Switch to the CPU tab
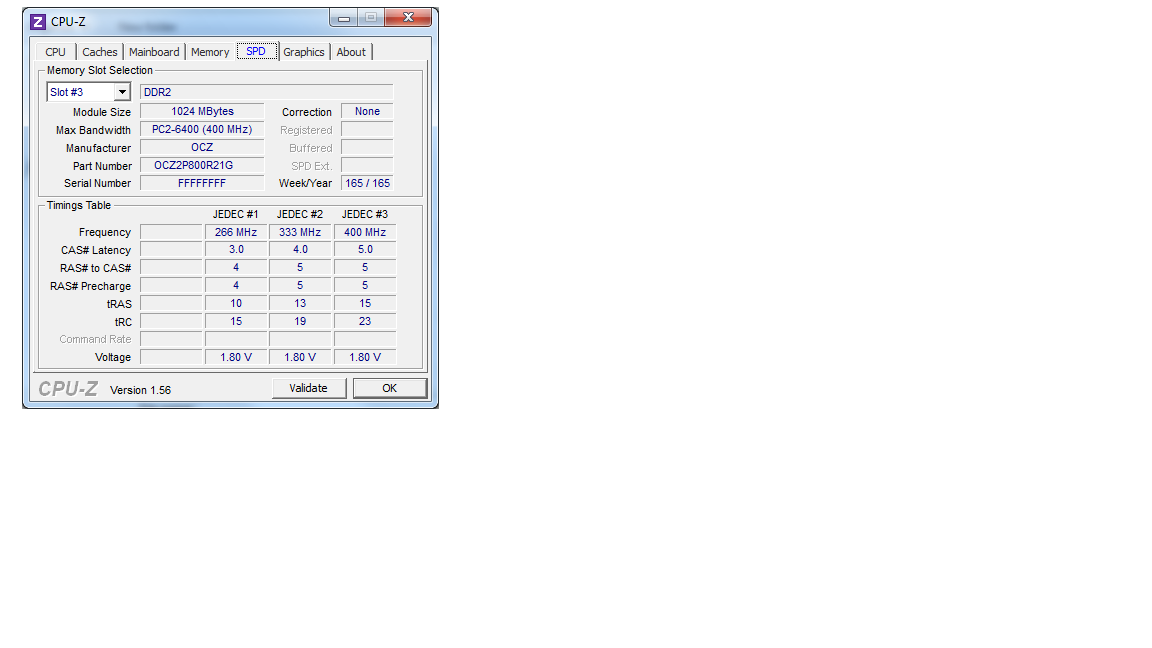Image resolution: width=1152 pixels, height=648 pixels. (55, 52)
